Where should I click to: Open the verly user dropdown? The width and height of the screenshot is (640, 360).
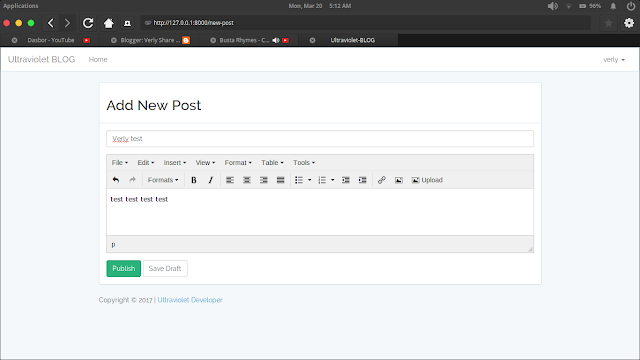click(x=614, y=60)
